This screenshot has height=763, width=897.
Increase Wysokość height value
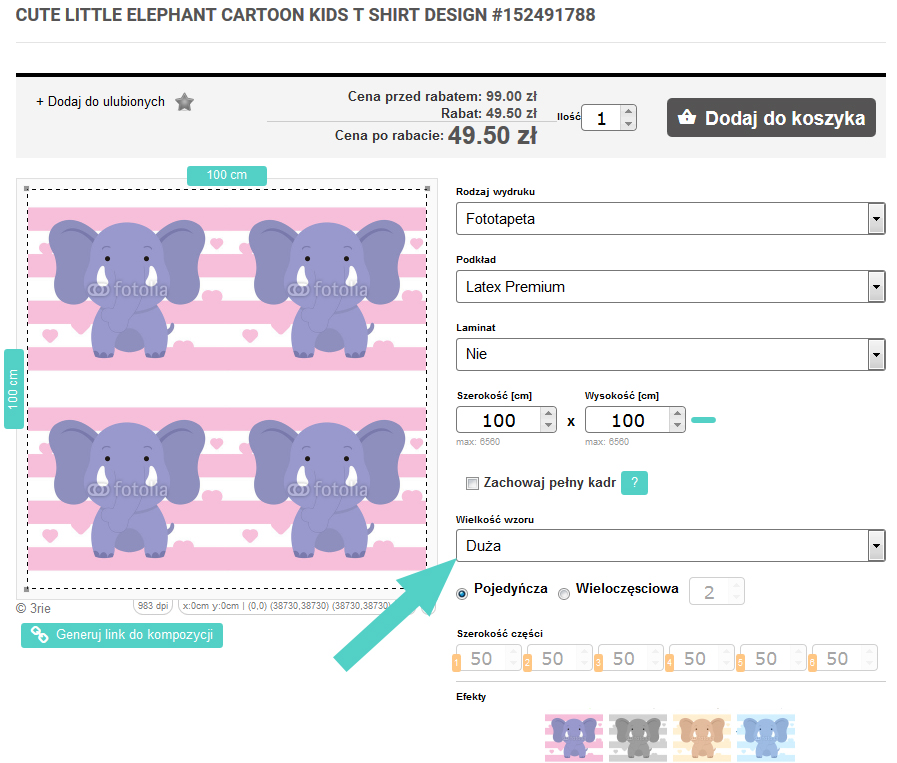point(678,414)
